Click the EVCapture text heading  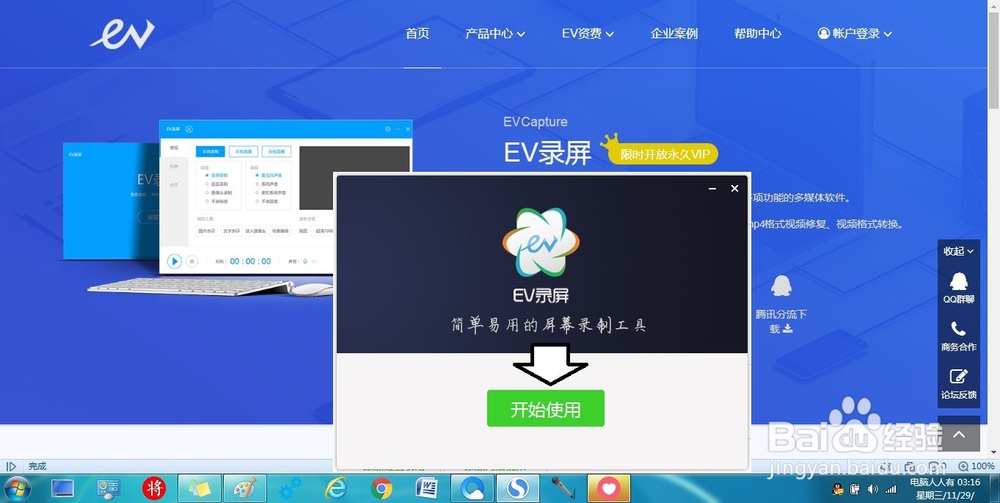(x=535, y=122)
